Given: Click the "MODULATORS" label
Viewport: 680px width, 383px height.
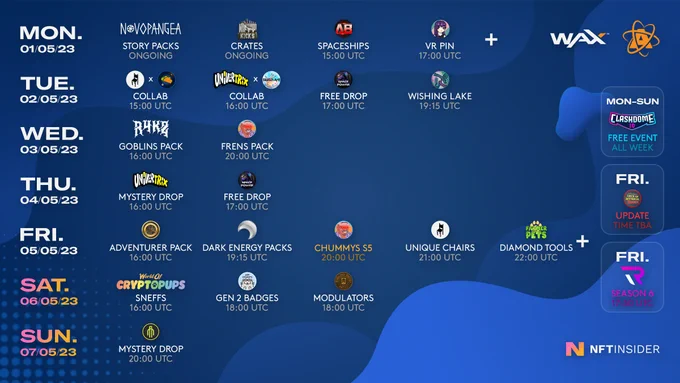Looking at the screenshot, I should pos(343,298).
